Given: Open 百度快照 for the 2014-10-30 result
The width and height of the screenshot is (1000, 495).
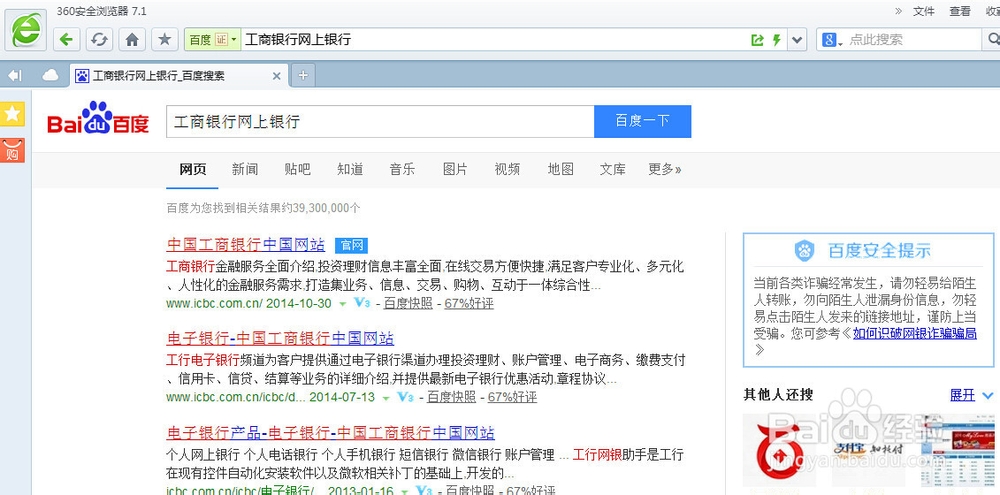Looking at the screenshot, I should [x=408, y=304].
